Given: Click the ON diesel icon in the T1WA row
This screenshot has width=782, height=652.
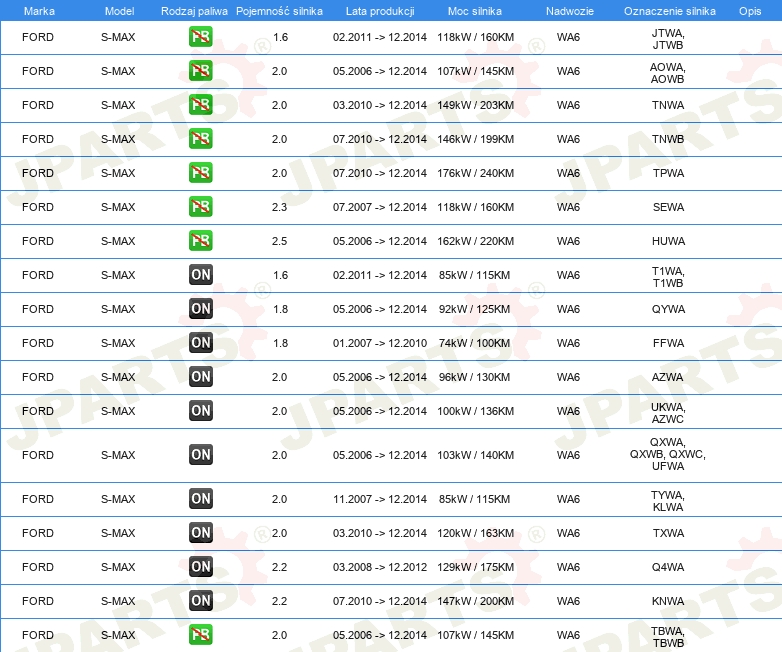Looking at the screenshot, I should click(x=200, y=274).
